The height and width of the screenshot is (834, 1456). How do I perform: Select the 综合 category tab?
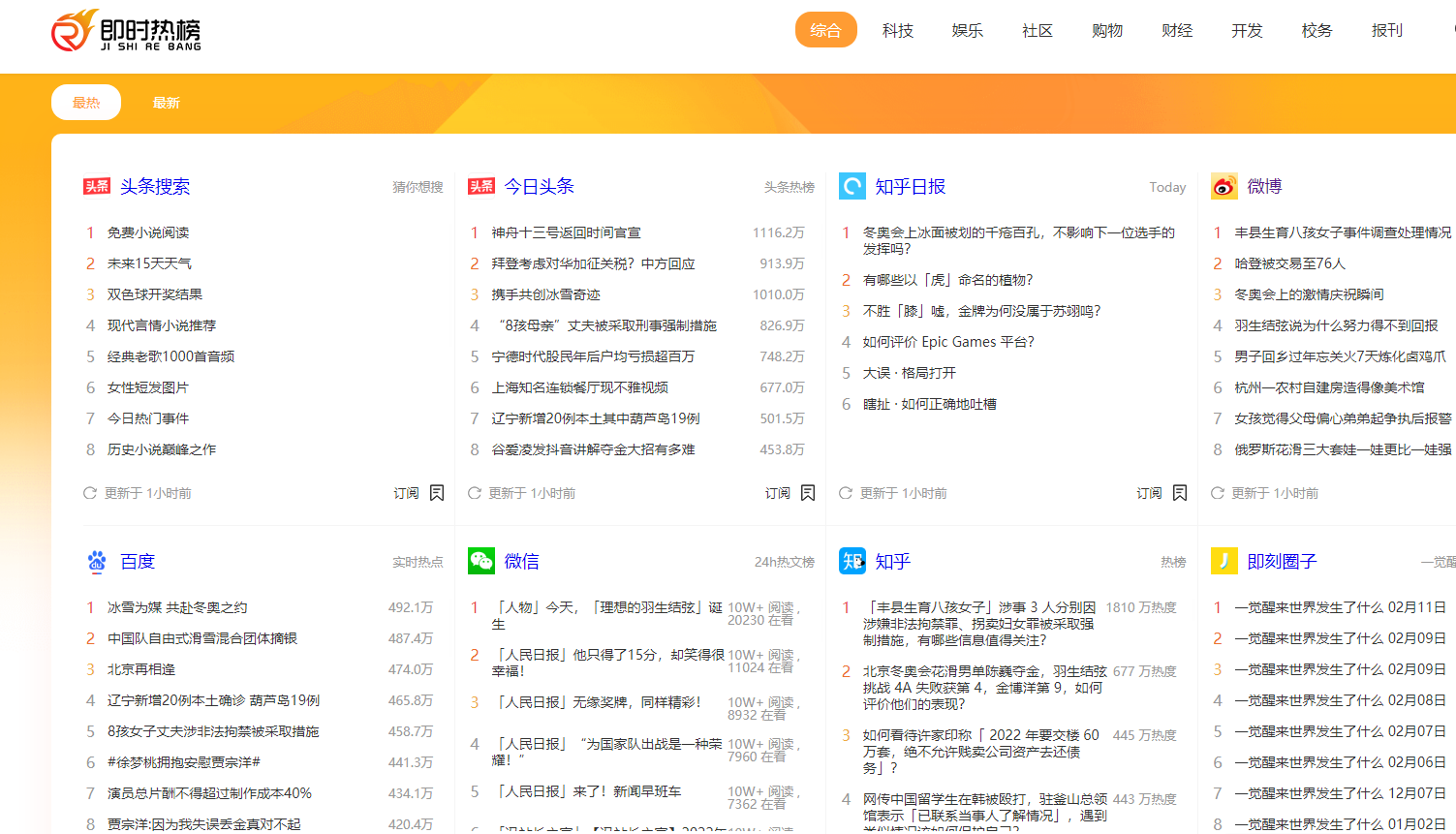tap(826, 30)
